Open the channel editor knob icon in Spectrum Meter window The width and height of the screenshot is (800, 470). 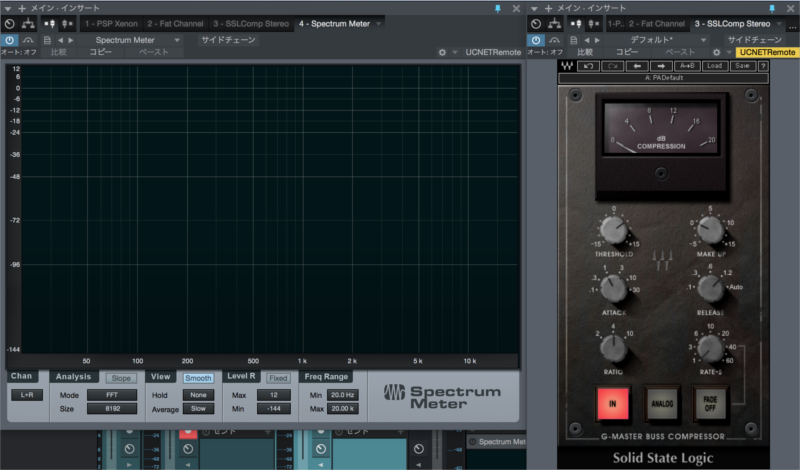[10, 23]
